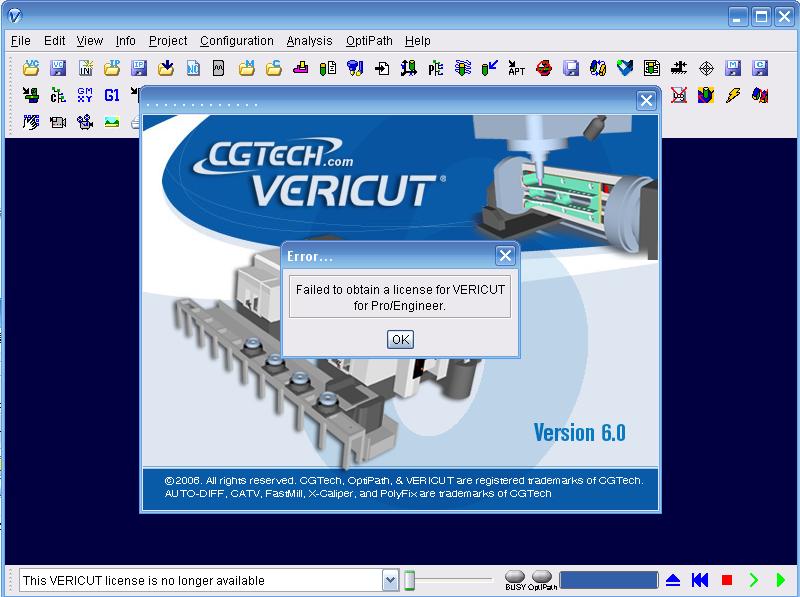Open the Help menu
This screenshot has height=597, width=800.
[x=418, y=41]
